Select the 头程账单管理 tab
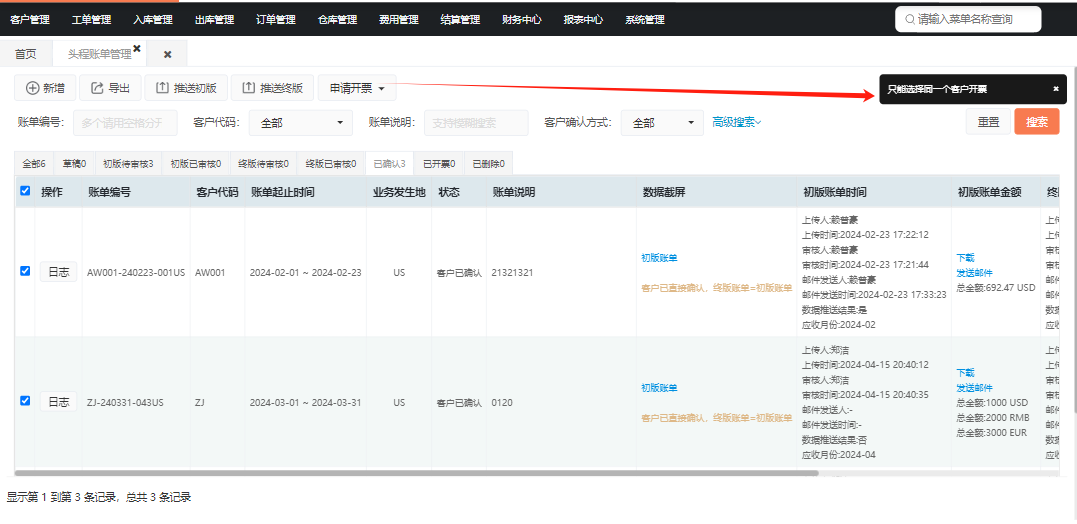The image size is (1077, 524). point(98,54)
